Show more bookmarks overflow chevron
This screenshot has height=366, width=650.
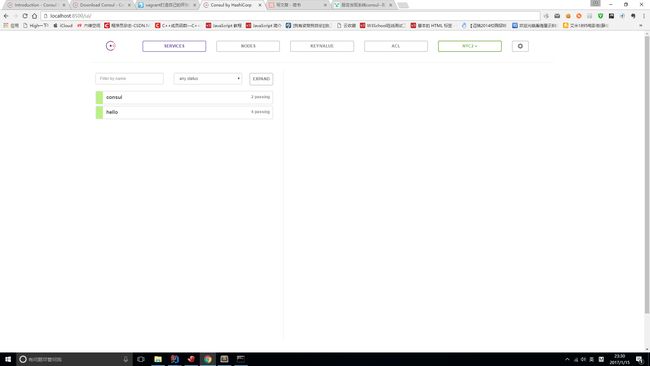[640, 25]
